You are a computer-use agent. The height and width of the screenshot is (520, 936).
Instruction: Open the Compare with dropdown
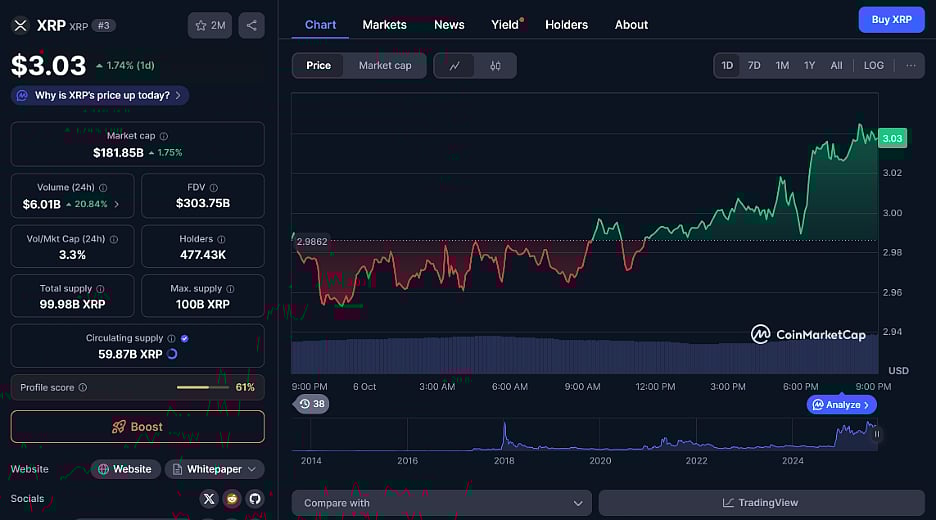(x=442, y=503)
